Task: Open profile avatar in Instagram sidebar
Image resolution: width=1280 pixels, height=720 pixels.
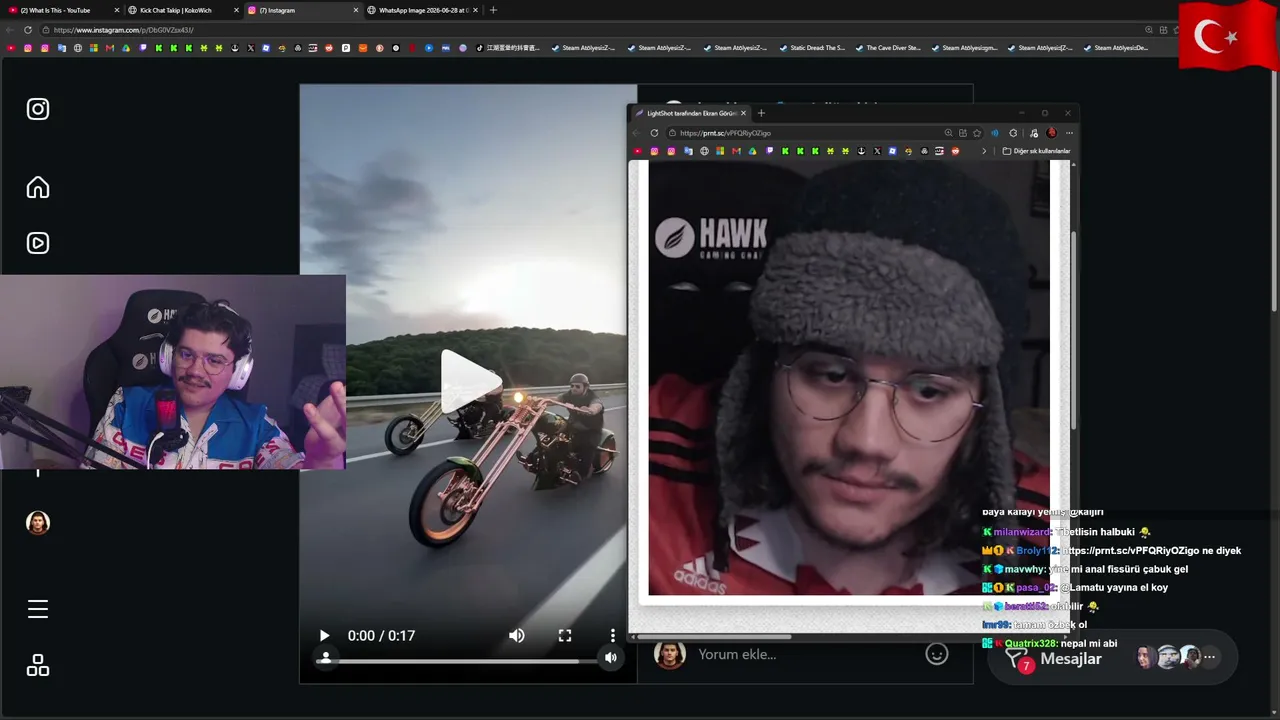Action: (x=38, y=523)
